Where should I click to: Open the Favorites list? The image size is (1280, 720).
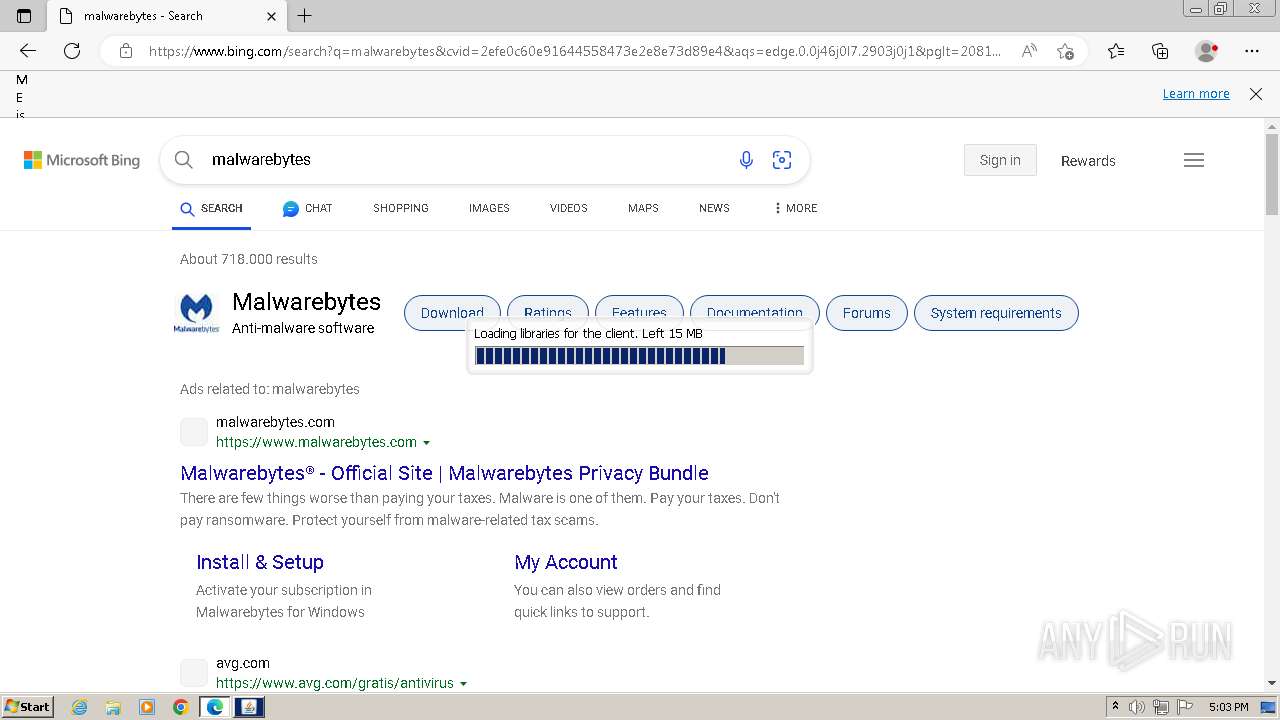click(x=1116, y=51)
